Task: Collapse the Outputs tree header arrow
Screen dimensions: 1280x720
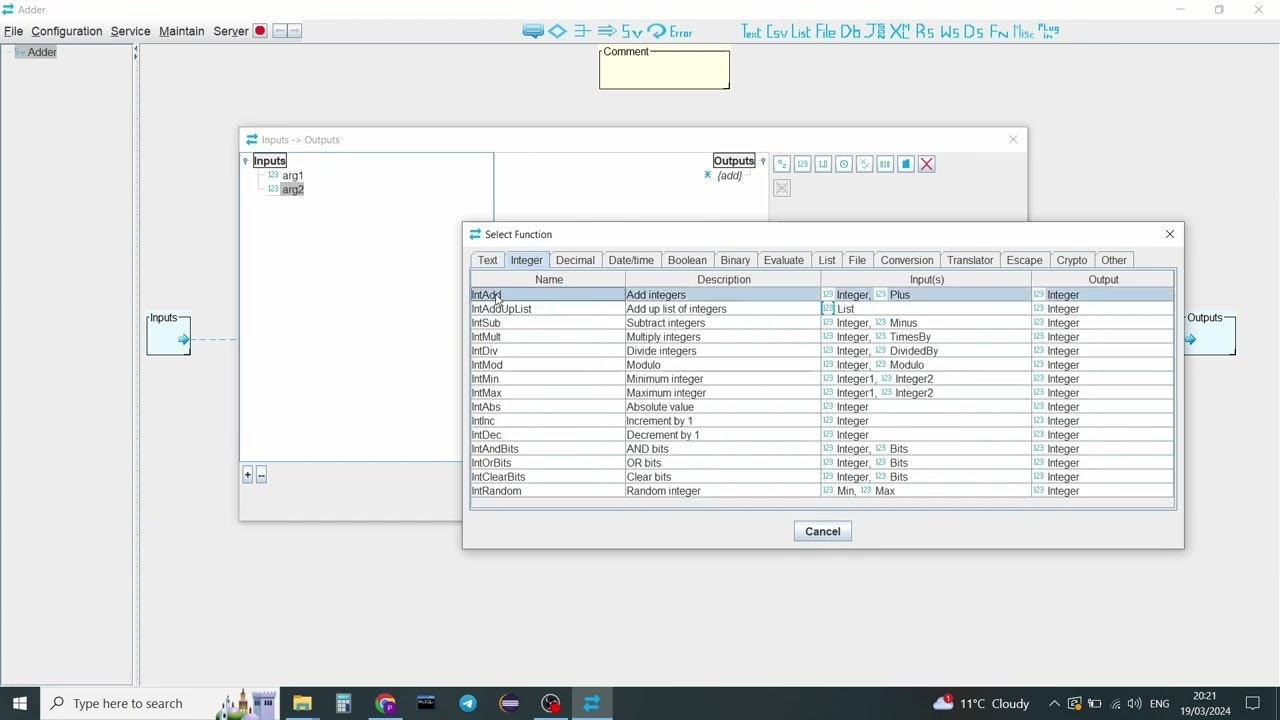Action: (x=762, y=160)
